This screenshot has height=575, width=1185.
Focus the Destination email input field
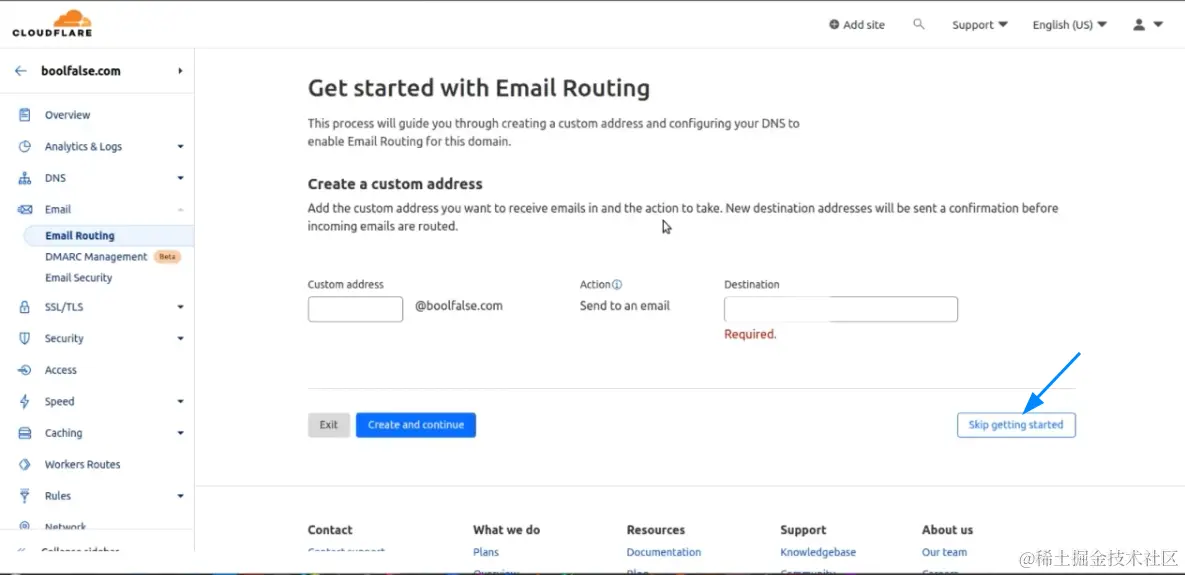[x=840, y=309]
